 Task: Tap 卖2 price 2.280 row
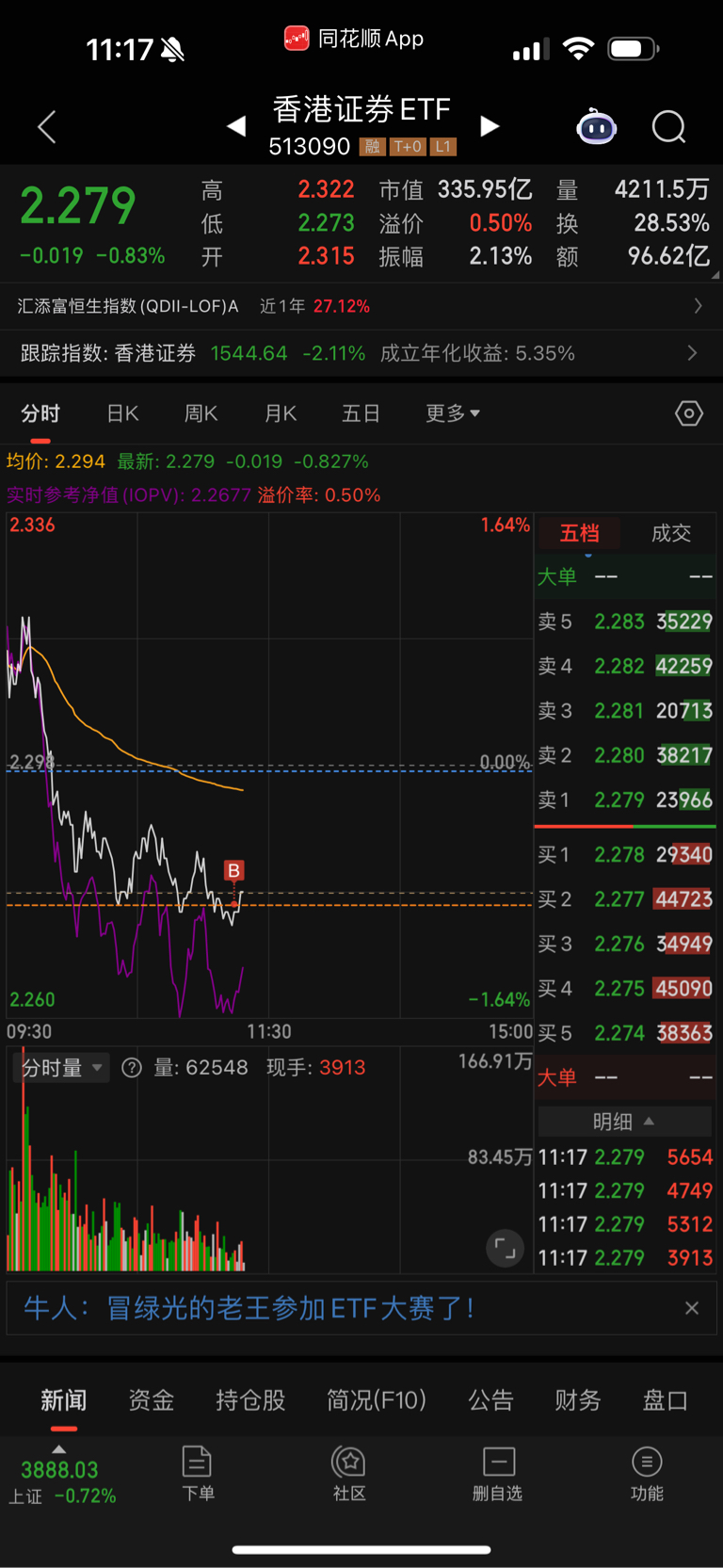625,755
